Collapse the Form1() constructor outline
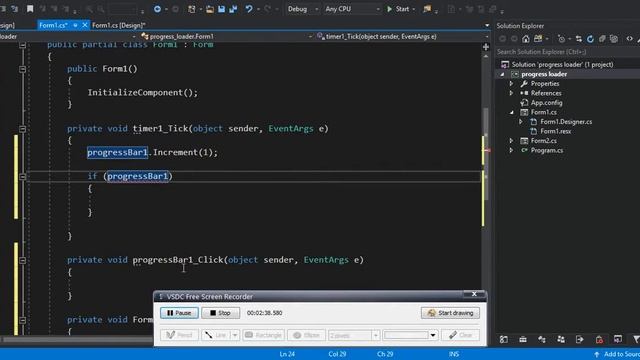 [x=23, y=69]
